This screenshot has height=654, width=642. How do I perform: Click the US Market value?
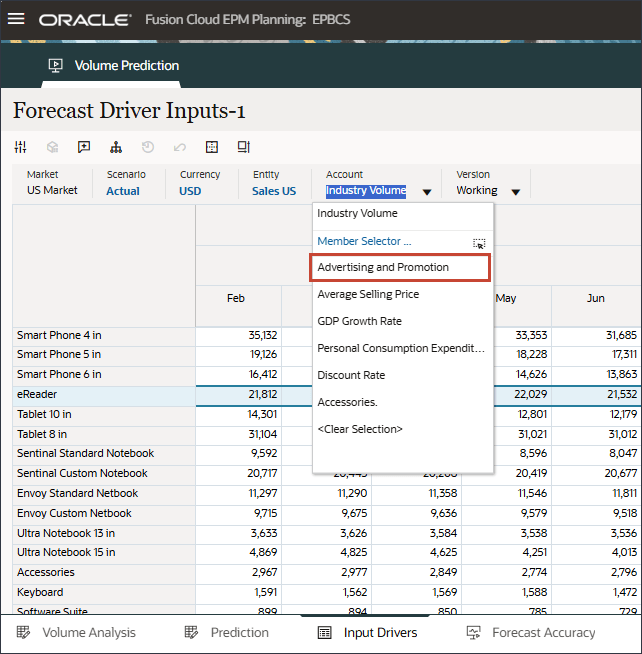[x=52, y=190]
